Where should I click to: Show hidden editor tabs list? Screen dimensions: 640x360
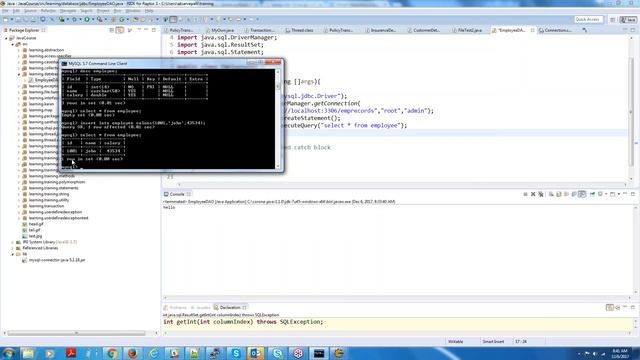585,30
